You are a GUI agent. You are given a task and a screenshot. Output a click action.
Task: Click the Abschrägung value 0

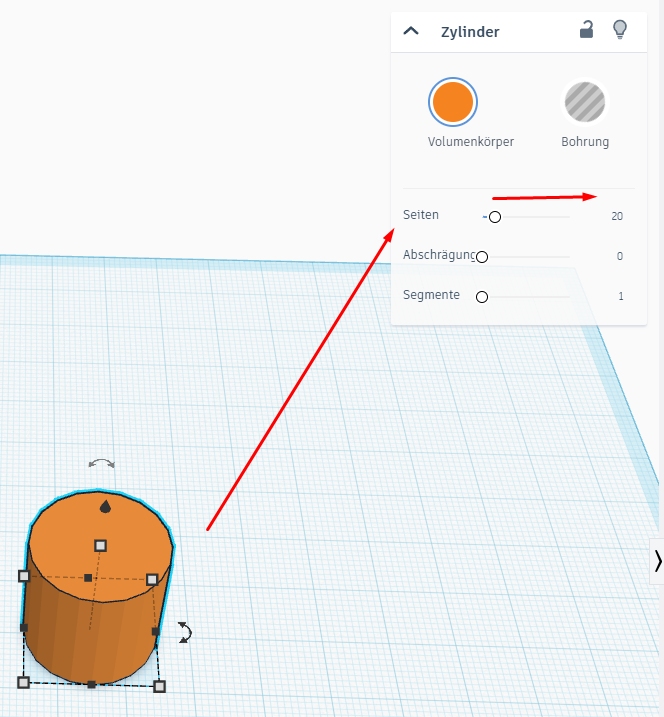tap(620, 256)
